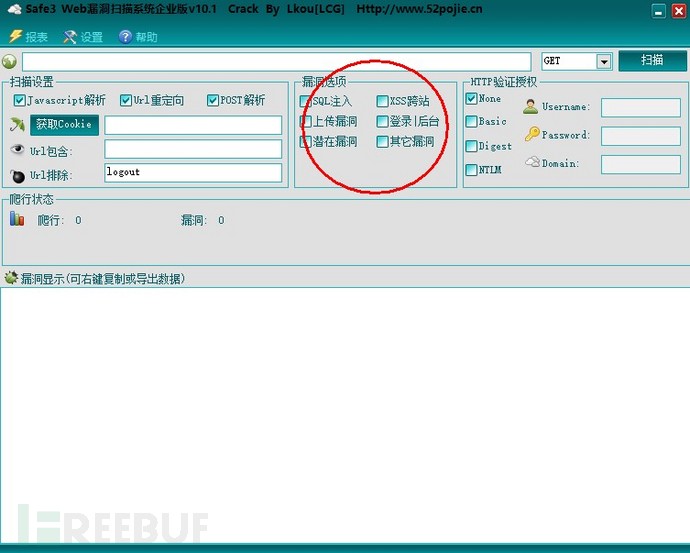Click the 漏洞: 0 vulnerability count text

[x=203, y=220]
